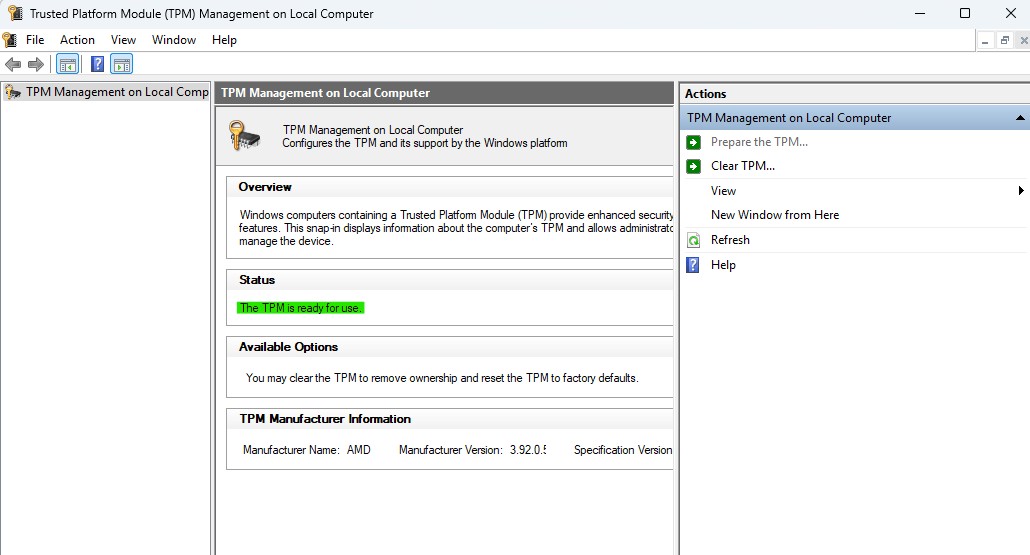Expand the View submenu arrow in Actions
Viewport: 1030px width, 555px height.
point(1021,190)
